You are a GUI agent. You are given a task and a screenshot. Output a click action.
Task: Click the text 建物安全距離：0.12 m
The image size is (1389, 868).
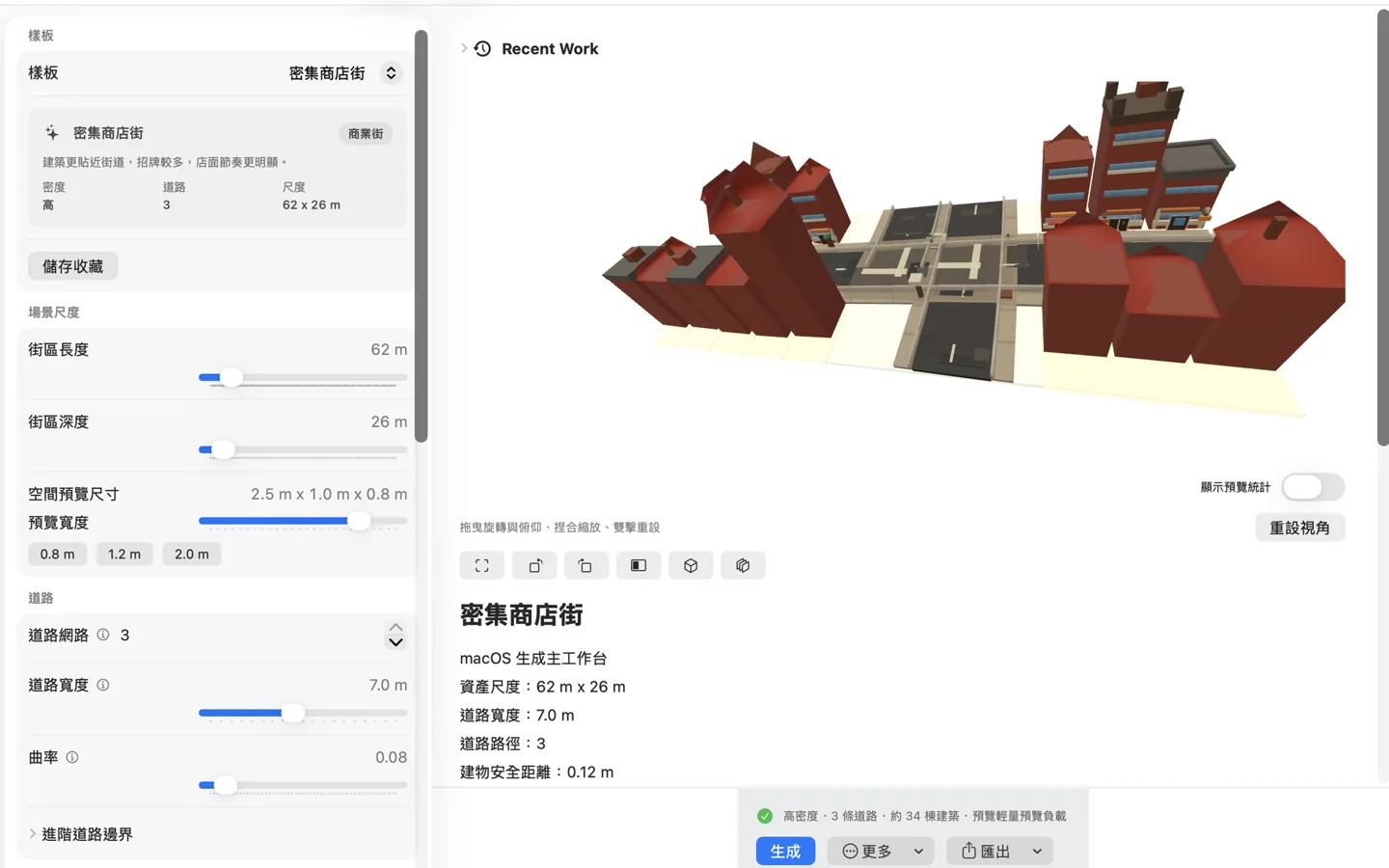[x=537, y=772]
